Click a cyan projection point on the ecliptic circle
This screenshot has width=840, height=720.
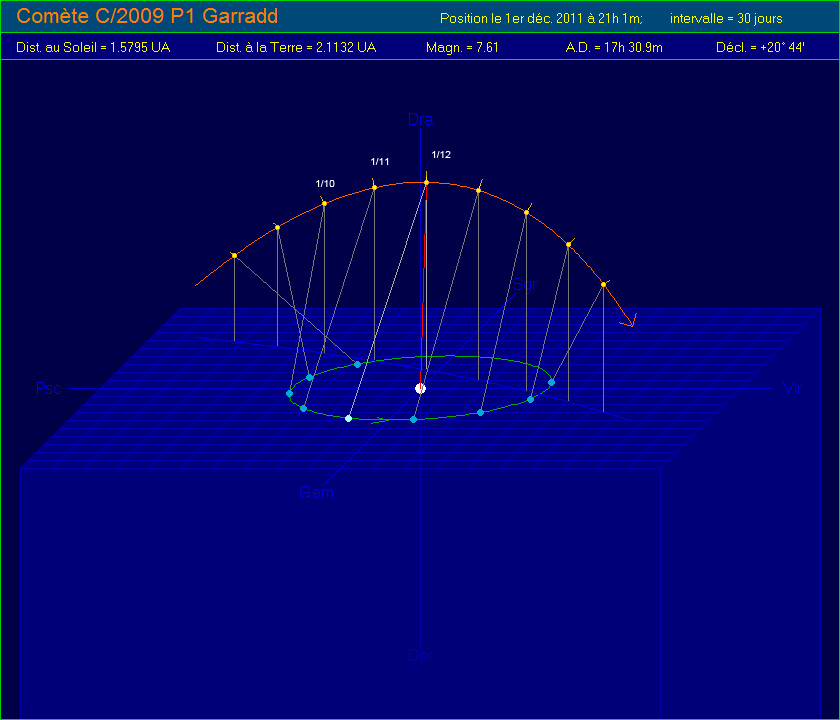tap(357, 364)
